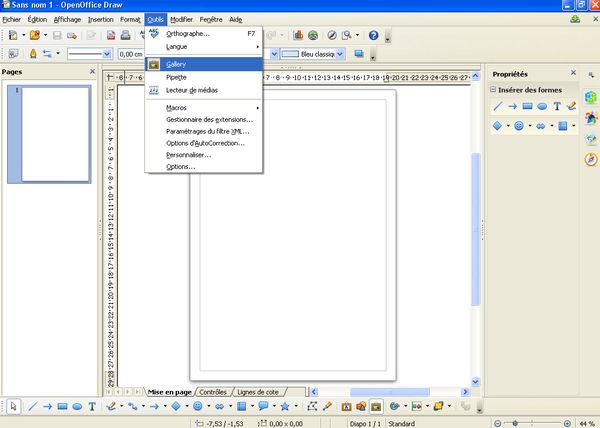Open the Fichier menu
This screenshot has height=428, width=600.
(x=11, y=20)
